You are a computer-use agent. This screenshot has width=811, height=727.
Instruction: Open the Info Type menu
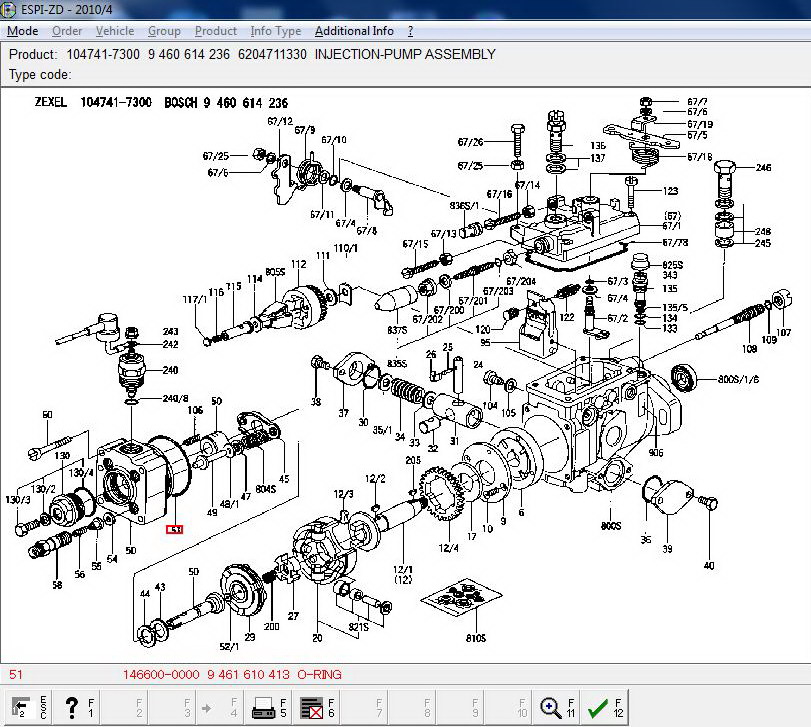(276, 31)
